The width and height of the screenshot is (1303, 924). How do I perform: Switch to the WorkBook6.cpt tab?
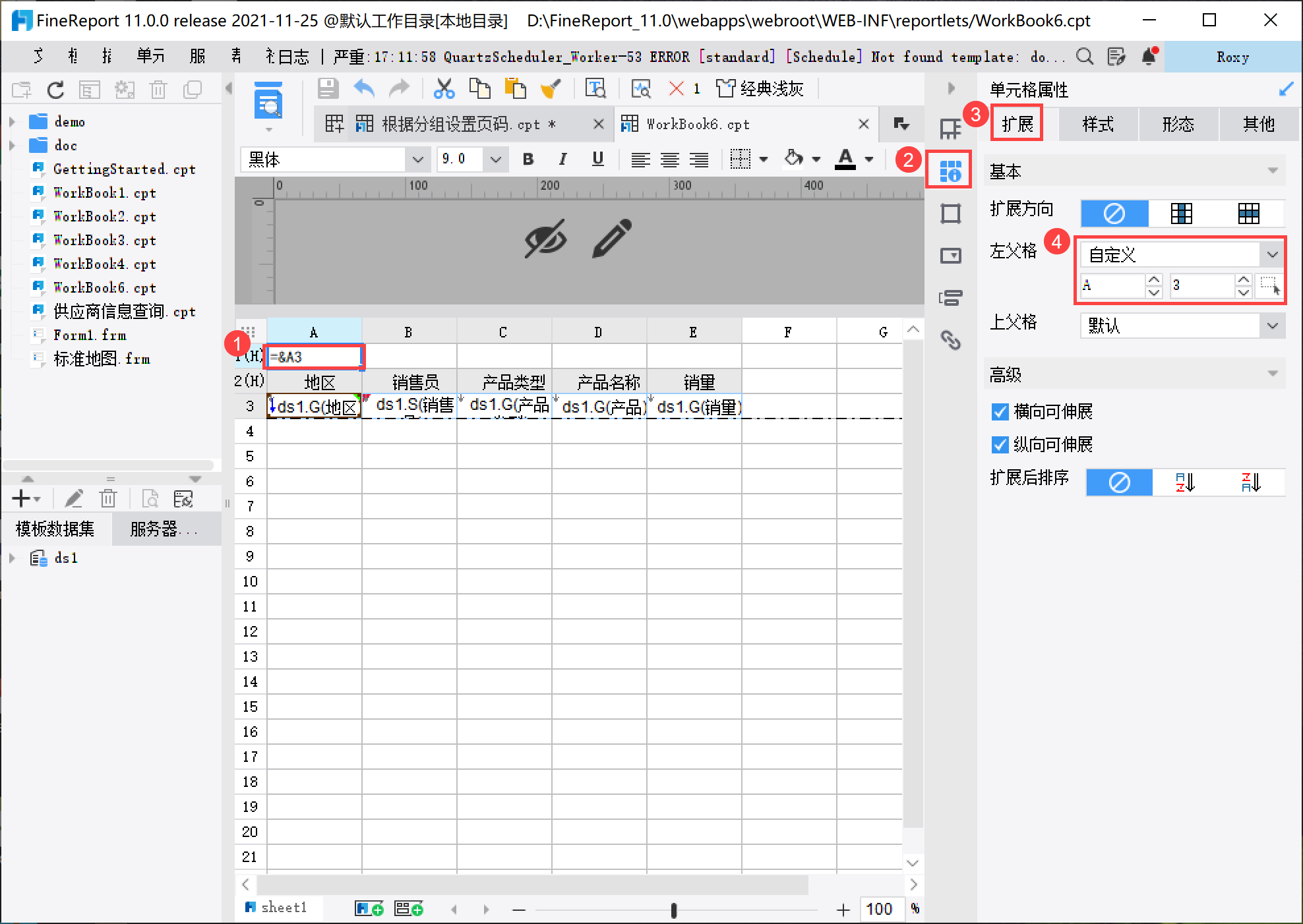click(x=697, y=124)
